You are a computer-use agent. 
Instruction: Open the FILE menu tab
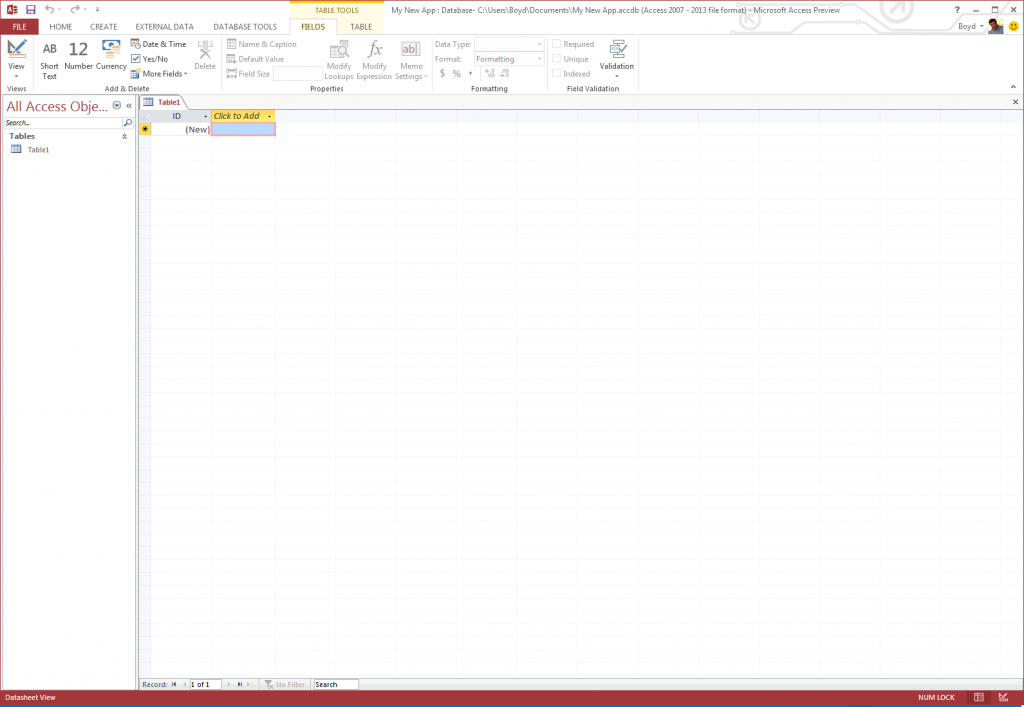tap(19, 27)
